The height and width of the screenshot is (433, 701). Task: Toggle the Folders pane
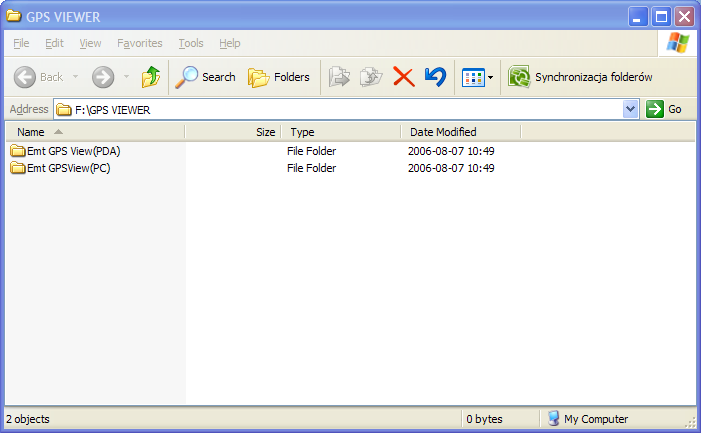coord(279,77)
